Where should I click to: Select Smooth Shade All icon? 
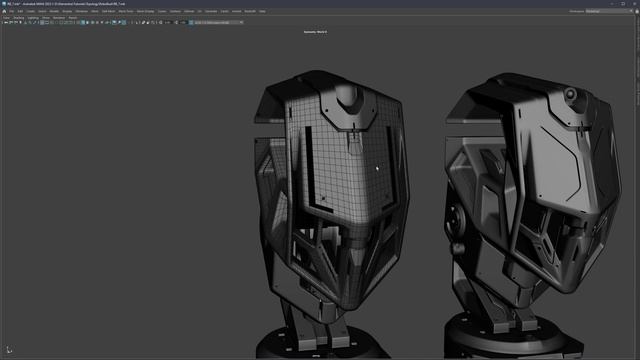[83, 22]
